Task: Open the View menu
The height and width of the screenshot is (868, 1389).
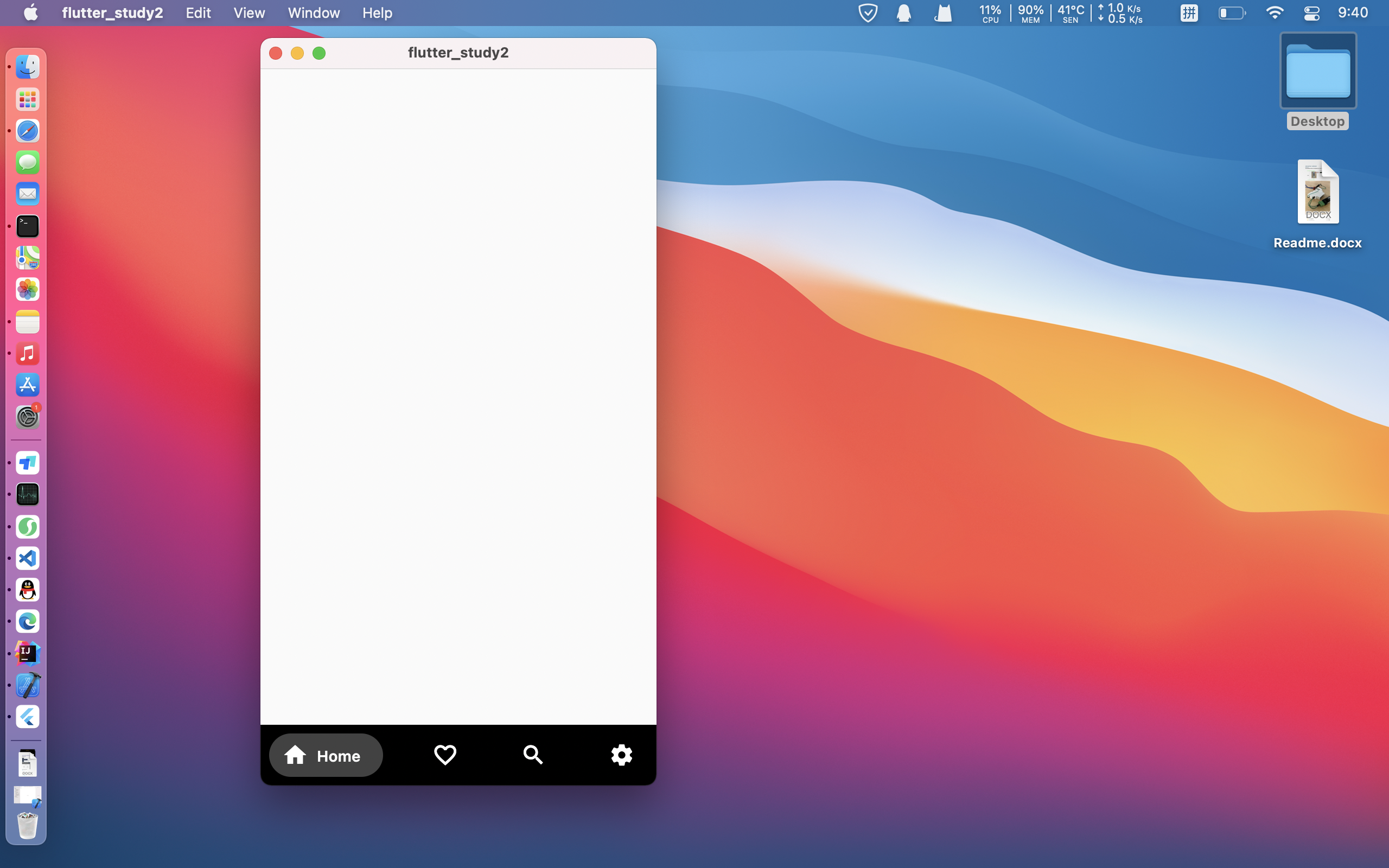Action: tap(249, 12)
